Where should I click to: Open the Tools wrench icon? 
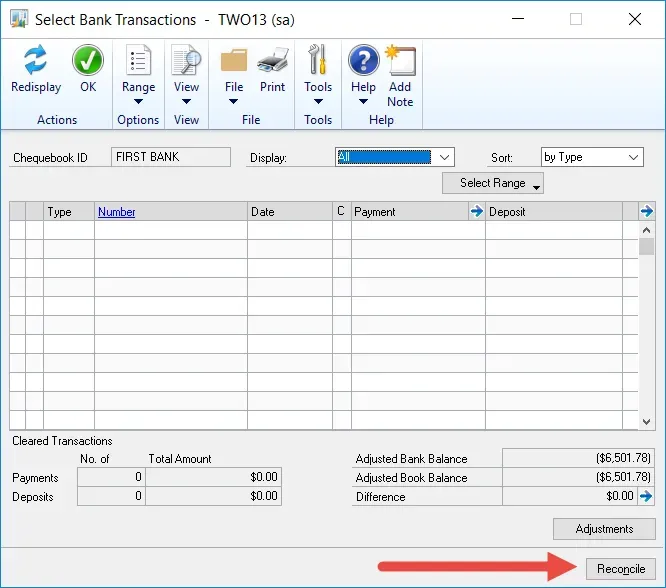318,61
